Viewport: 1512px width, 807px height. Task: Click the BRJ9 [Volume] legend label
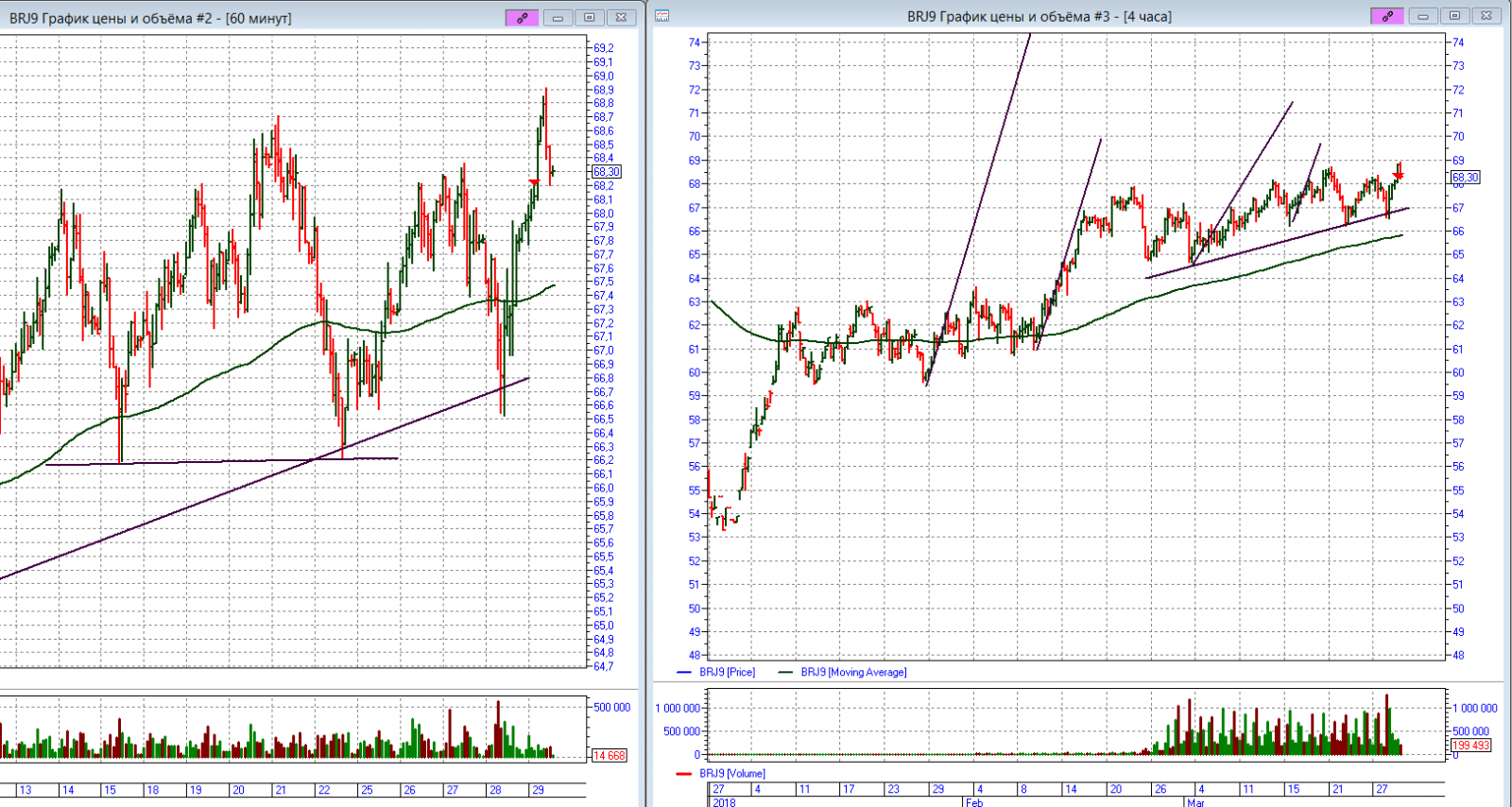click(732, 773)
